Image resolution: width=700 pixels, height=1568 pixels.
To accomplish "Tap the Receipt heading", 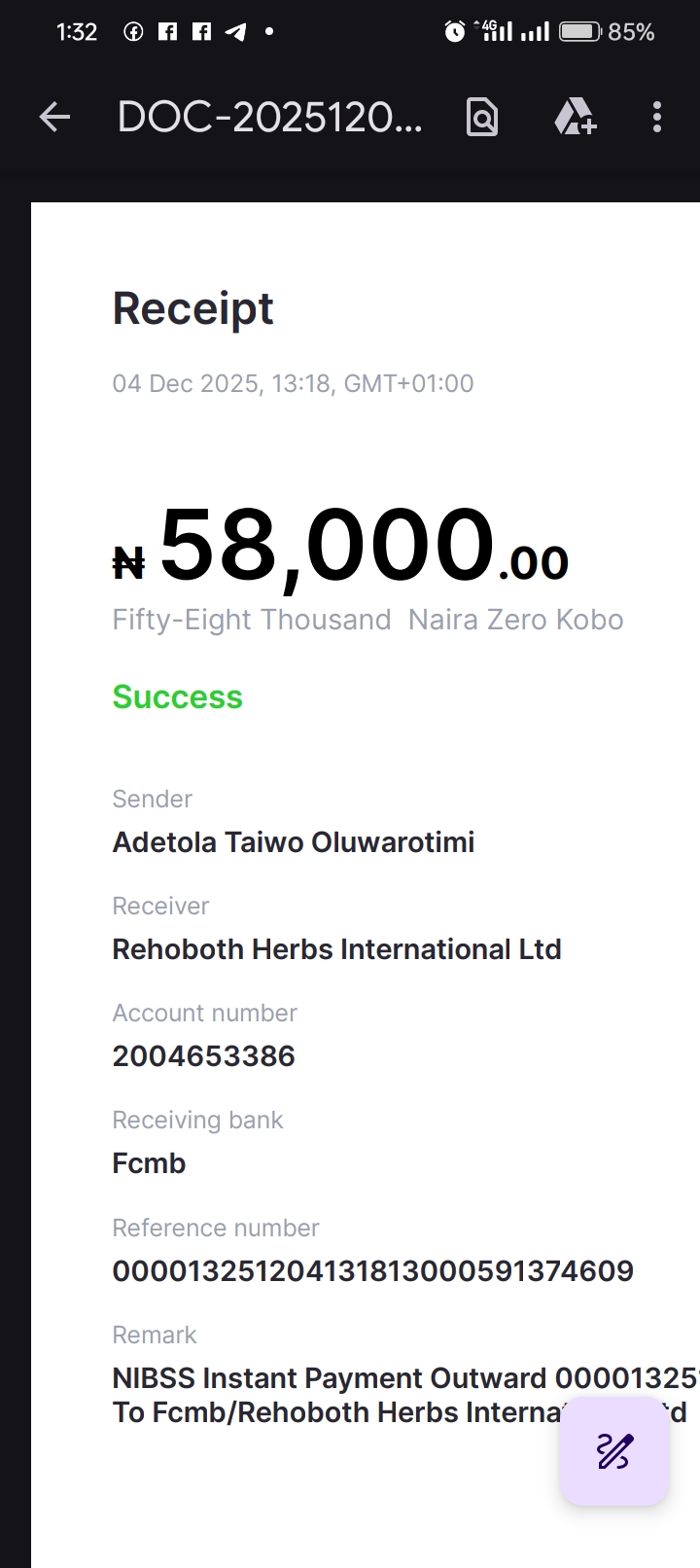I will click(x=192, y=308).
